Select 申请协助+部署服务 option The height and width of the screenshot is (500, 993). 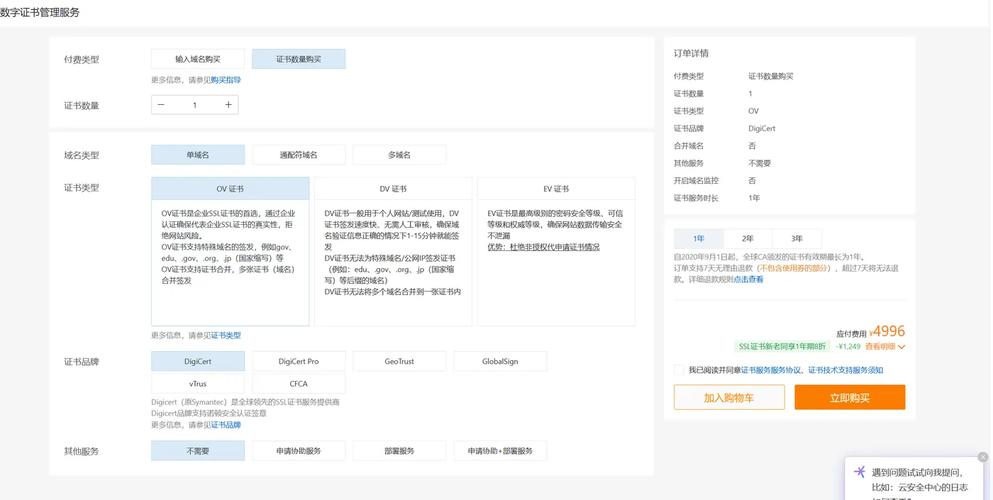click(x=500, y=451)
